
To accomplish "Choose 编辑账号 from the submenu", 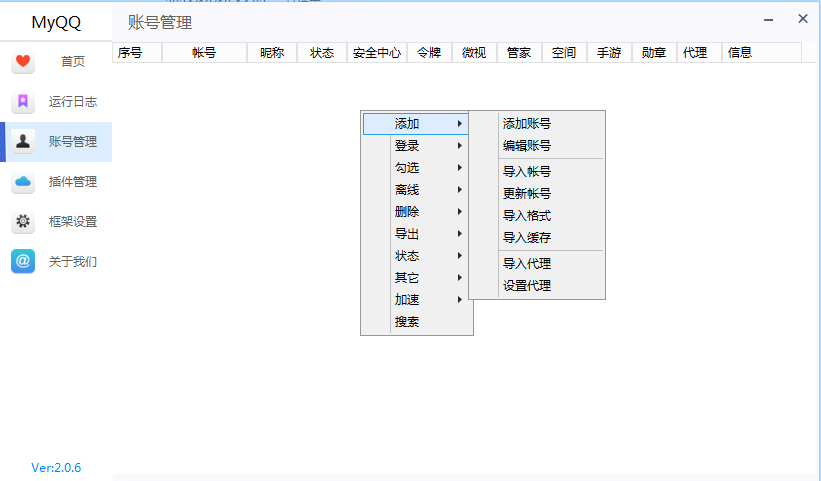I will pos(527,146).
